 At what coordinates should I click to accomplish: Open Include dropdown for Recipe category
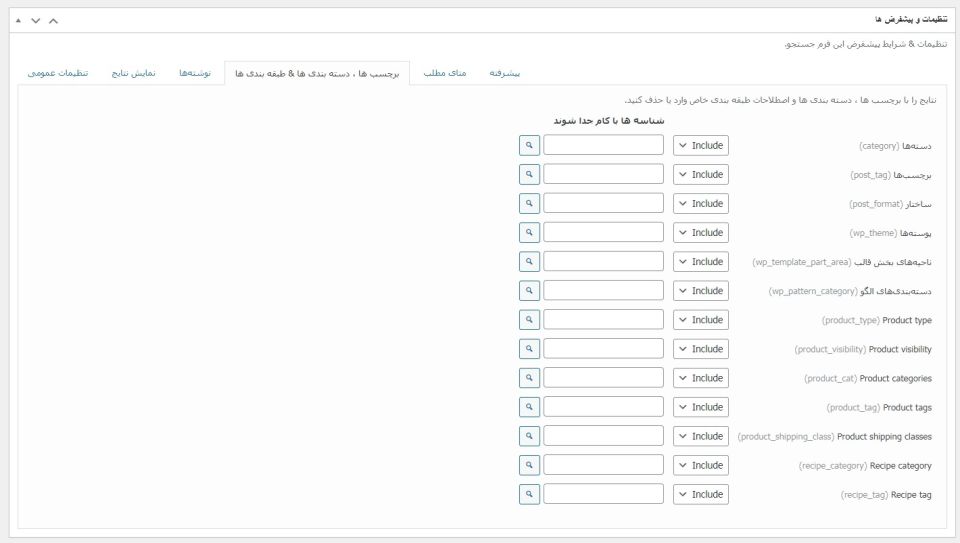(x=700, y=465)
